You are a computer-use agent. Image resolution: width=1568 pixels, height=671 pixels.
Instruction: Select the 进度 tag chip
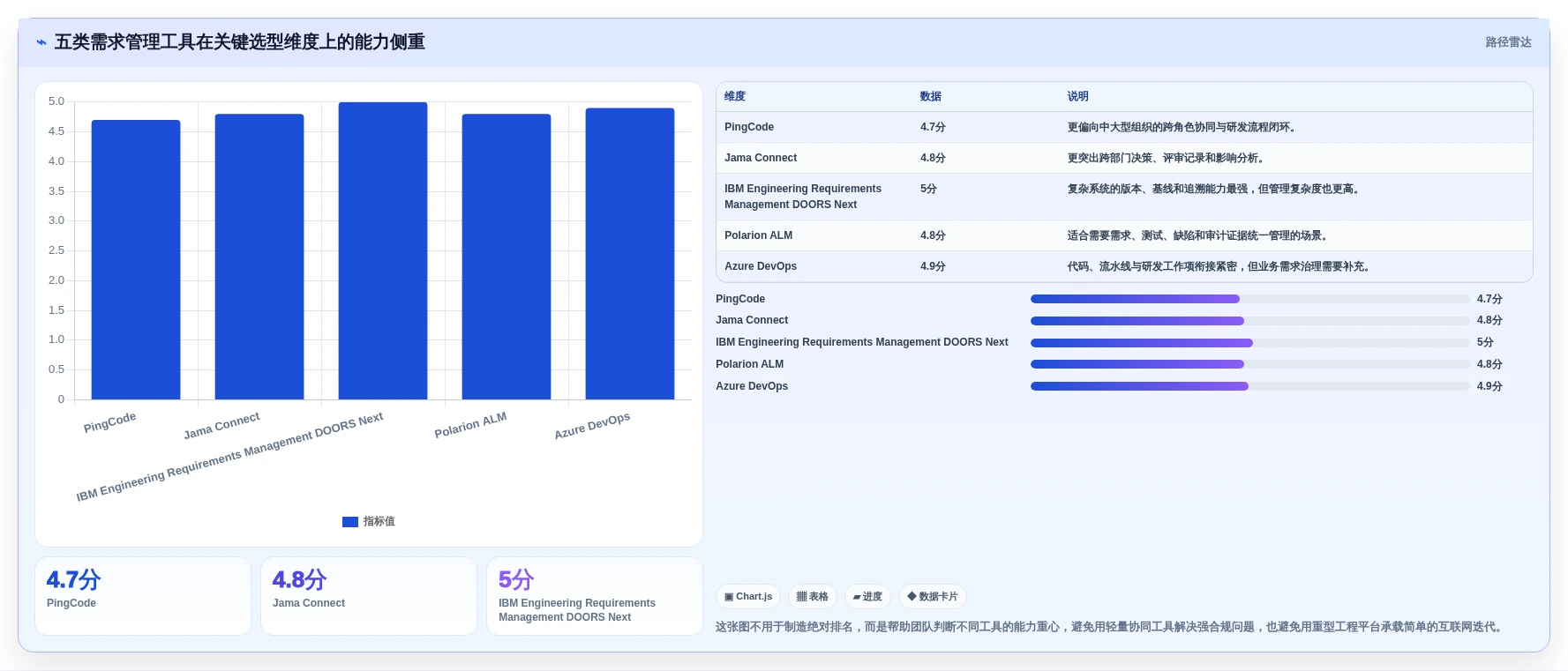(x=867, y=597)
